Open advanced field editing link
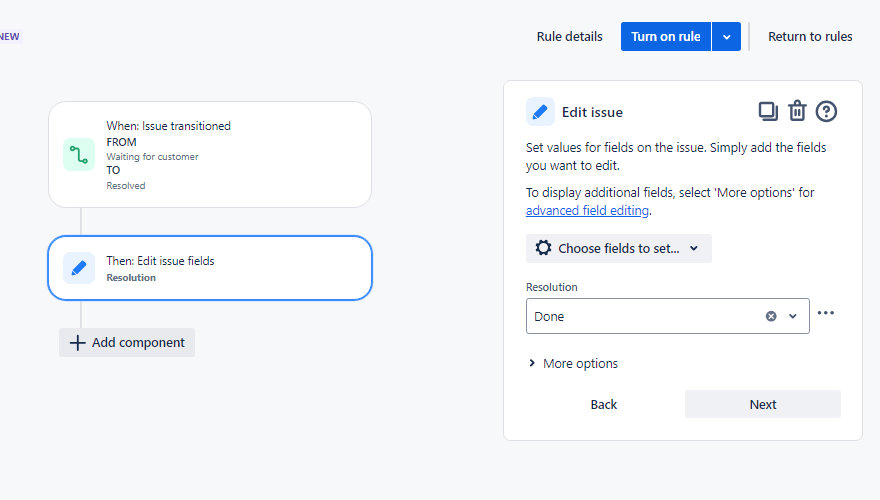 587,211
